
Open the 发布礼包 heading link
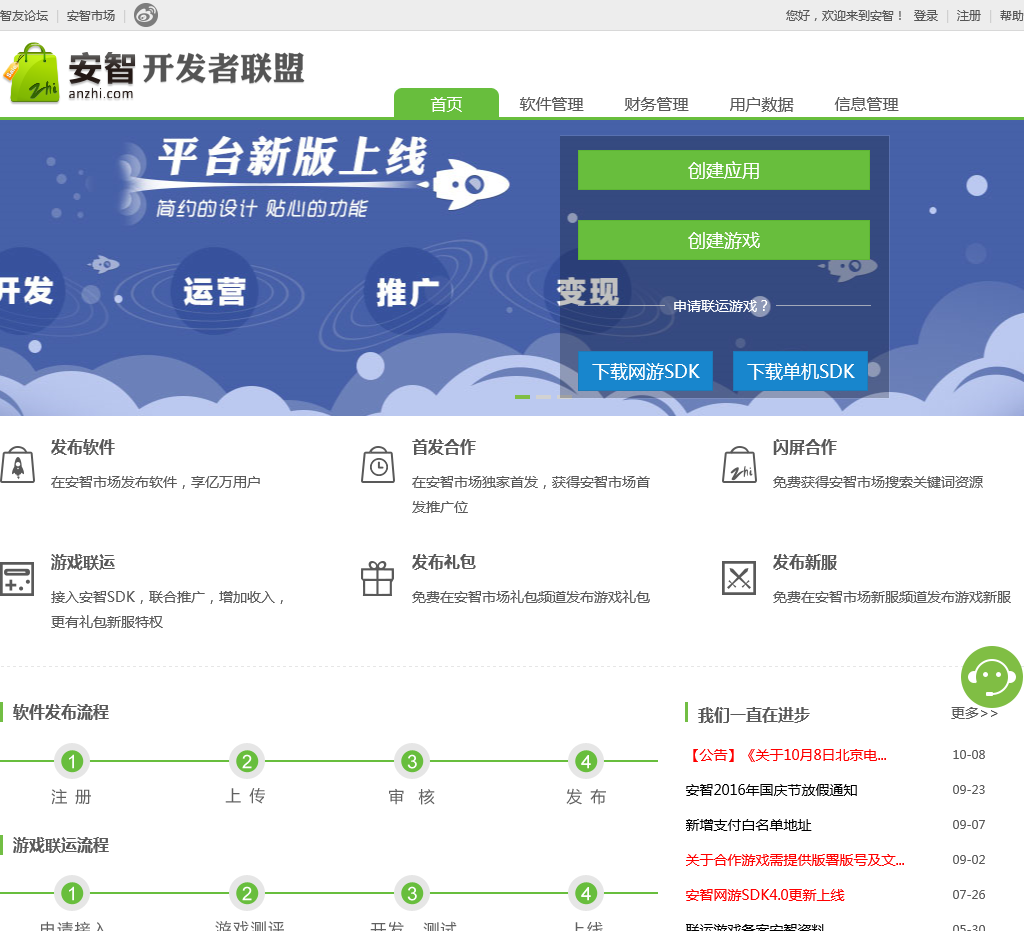point(443,562)
